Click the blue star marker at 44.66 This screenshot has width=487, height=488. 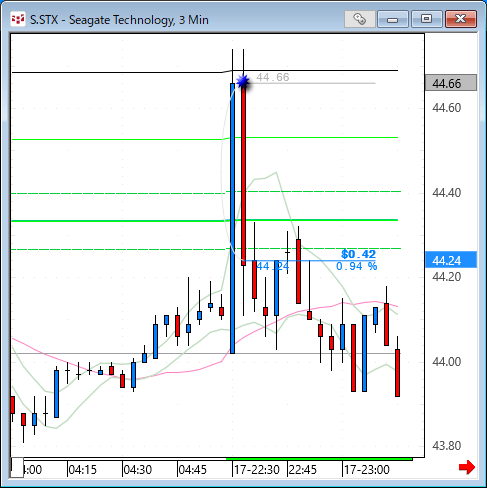point(243,82)
